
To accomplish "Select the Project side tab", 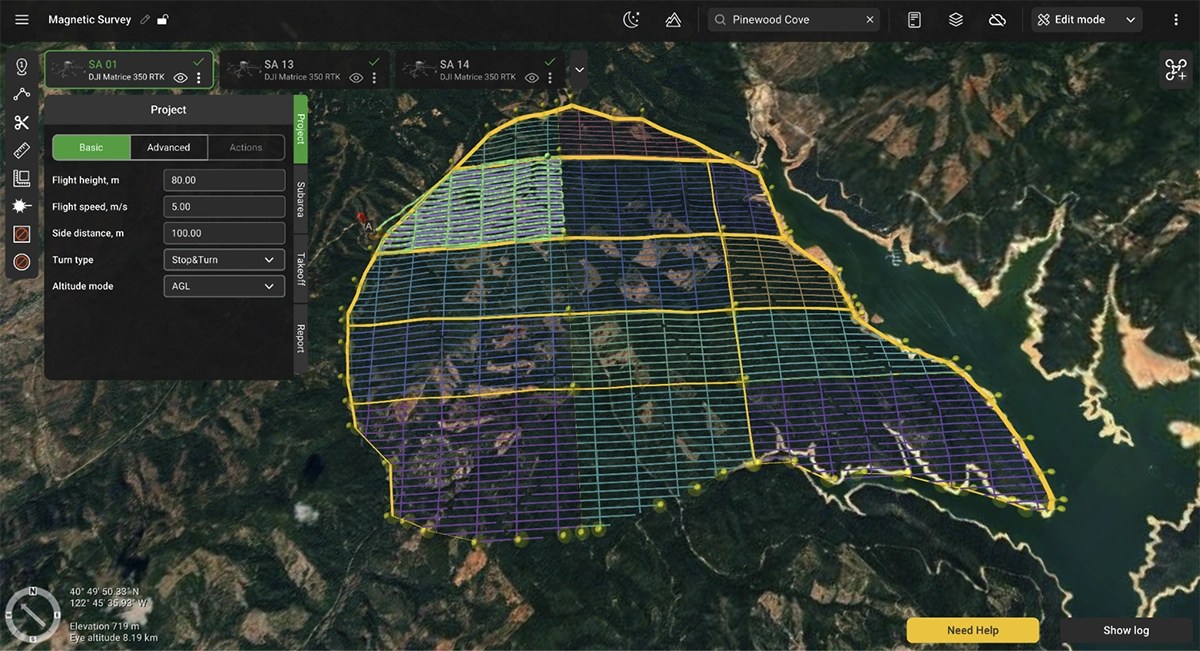I will coord(300,128).
